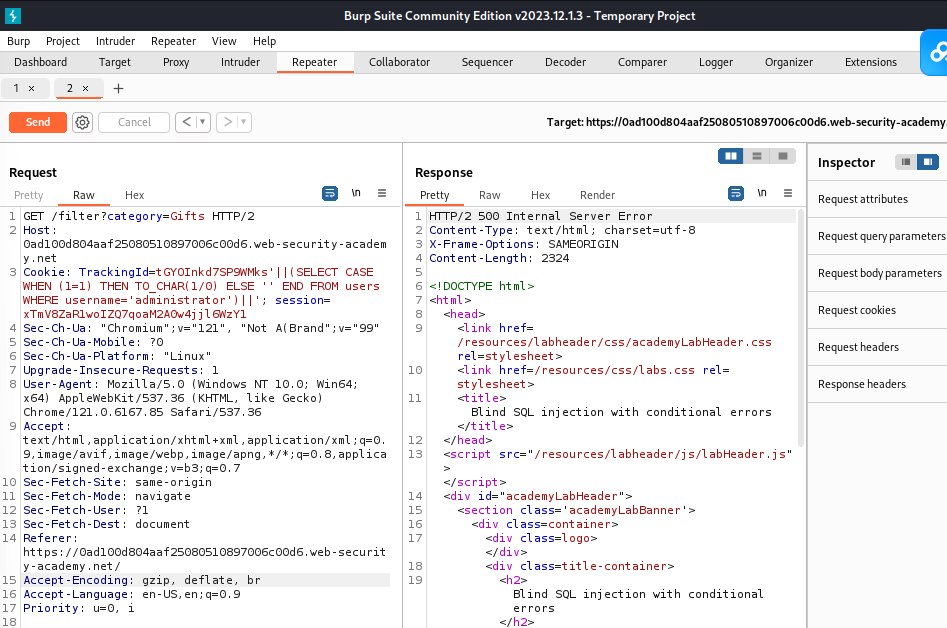Click the Response panel vertical scrollbar
947x628 pixels.
coord(801,326)
